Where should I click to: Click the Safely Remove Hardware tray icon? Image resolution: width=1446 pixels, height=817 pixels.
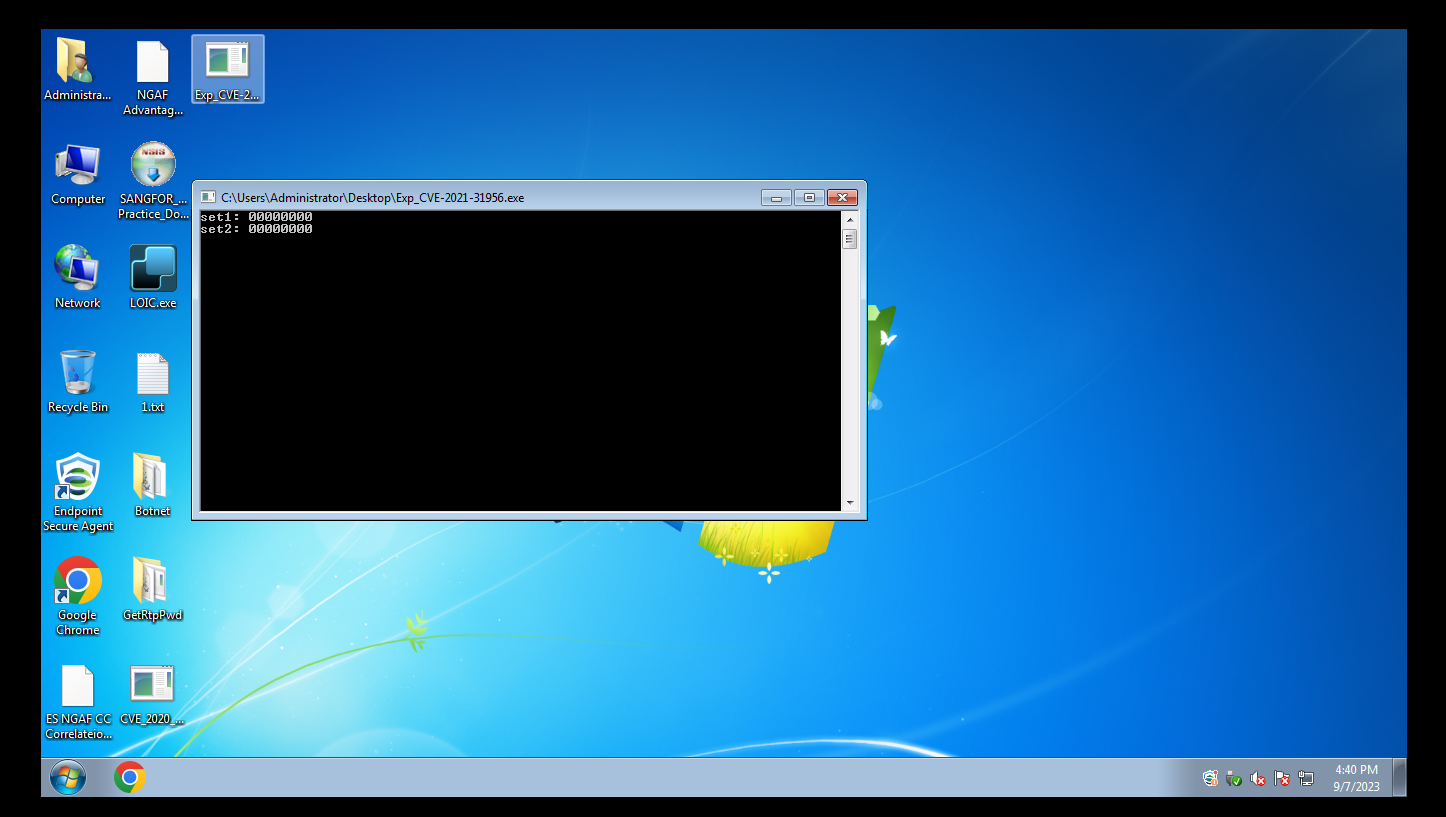pyautogui.click(x=1234, y=779)
